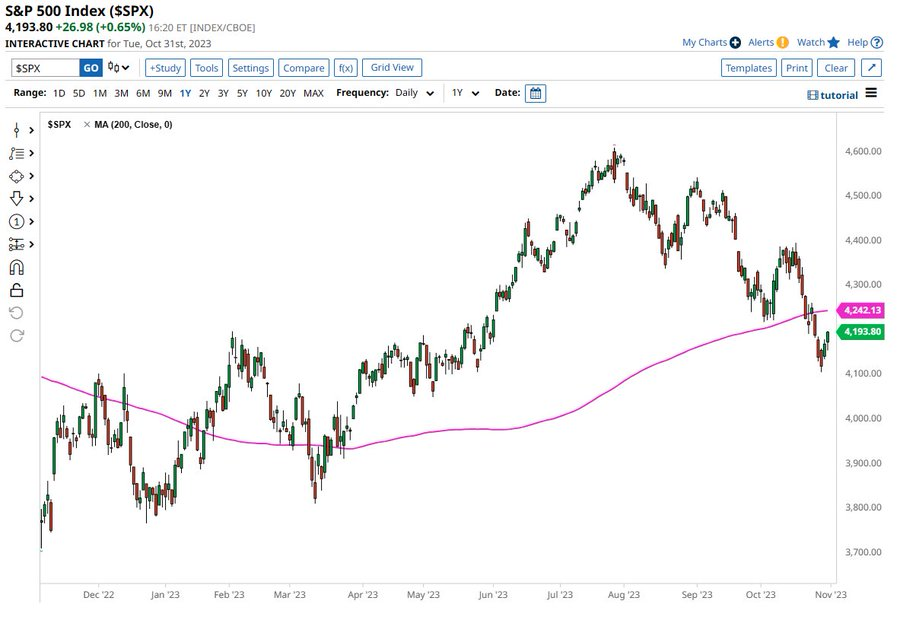Open the 1Y period dropdown

pyautogui.click(x=465, y=93)
